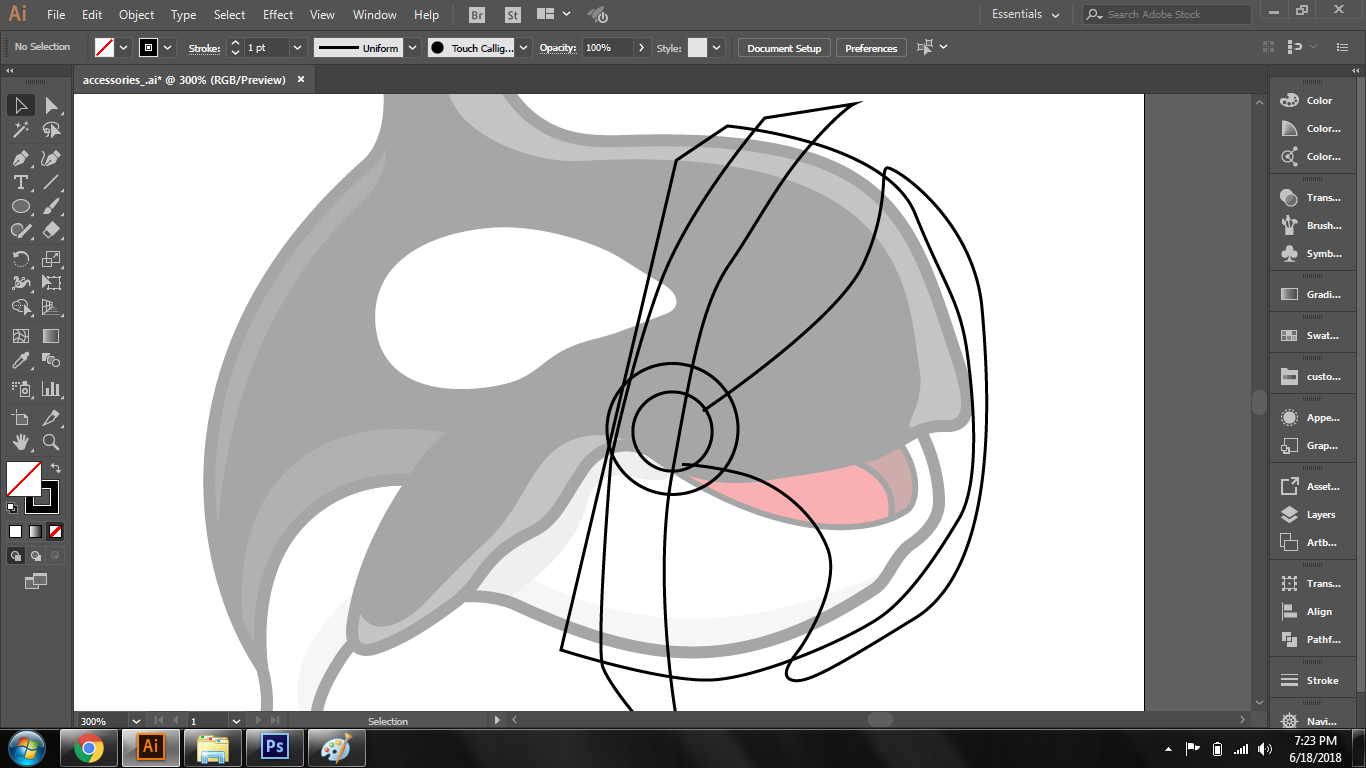Select the Shaper tool
Image resolution: width=1366 pixels, height=768 pixels.
coord(20,230)
